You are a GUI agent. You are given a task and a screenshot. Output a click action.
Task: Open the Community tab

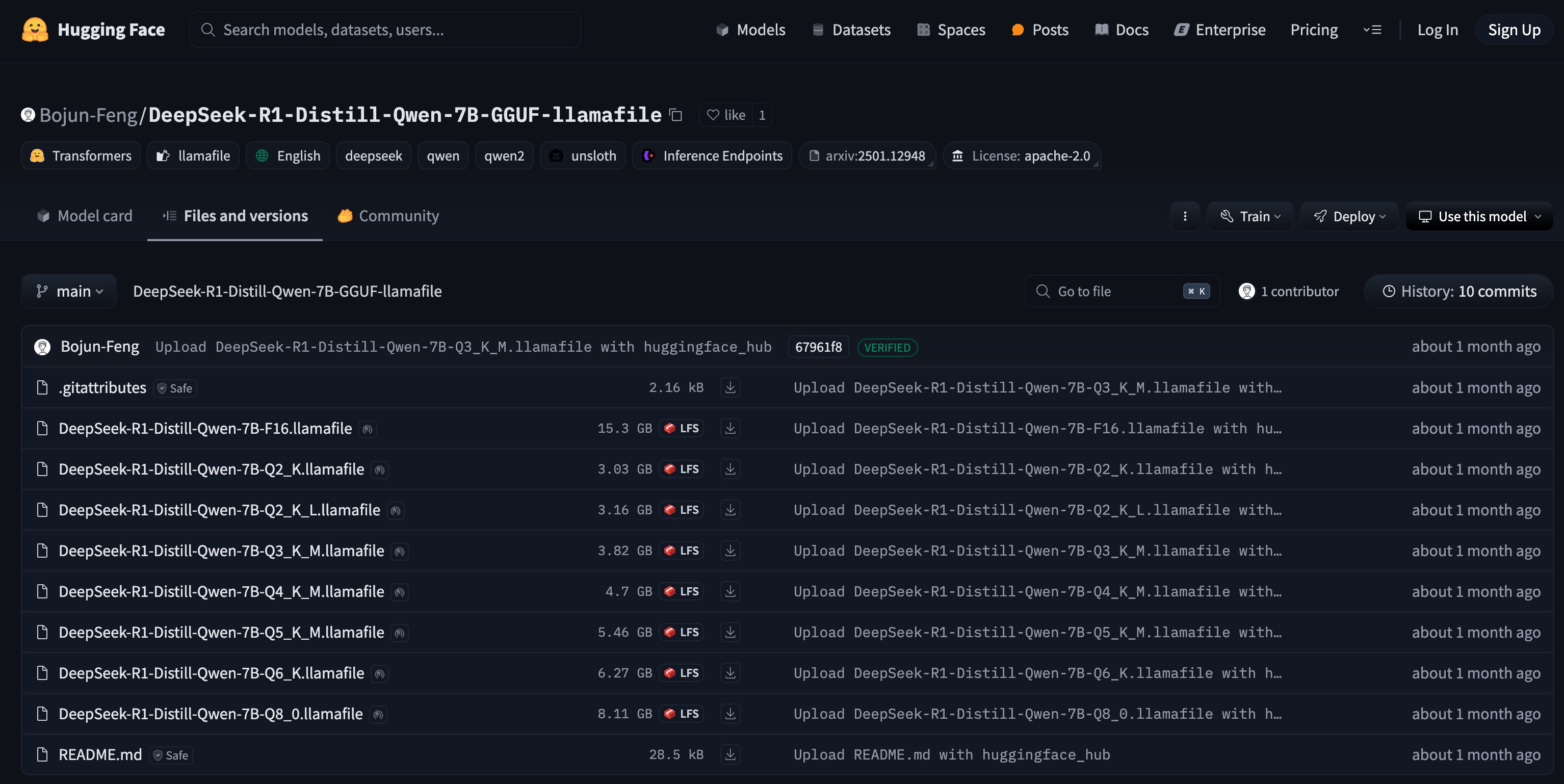(388, 216)
